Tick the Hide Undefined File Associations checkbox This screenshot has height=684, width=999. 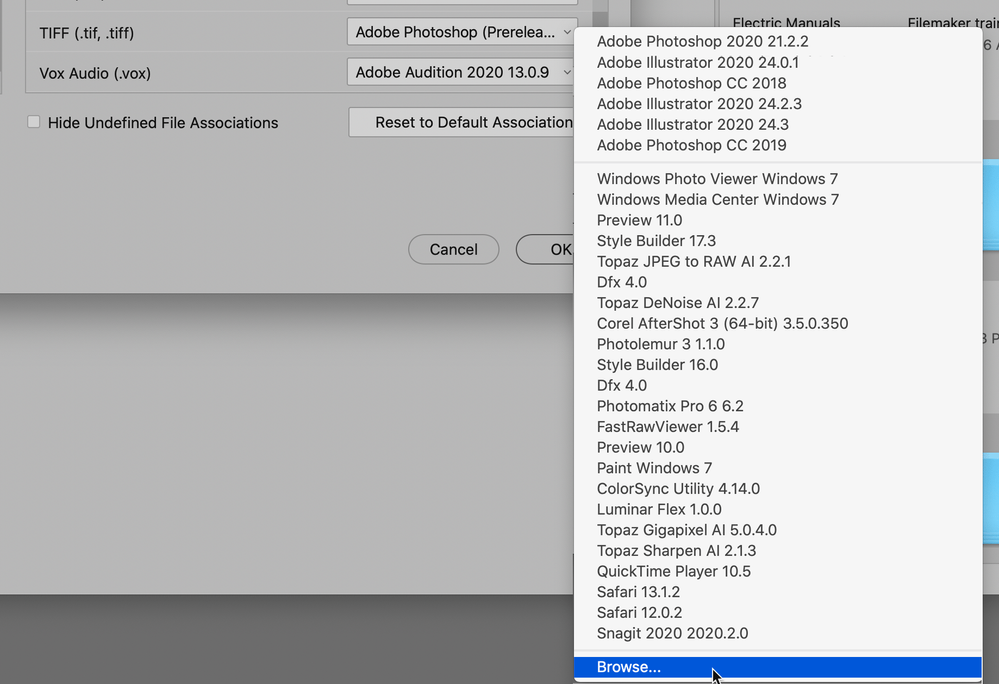tap(34, 122)
